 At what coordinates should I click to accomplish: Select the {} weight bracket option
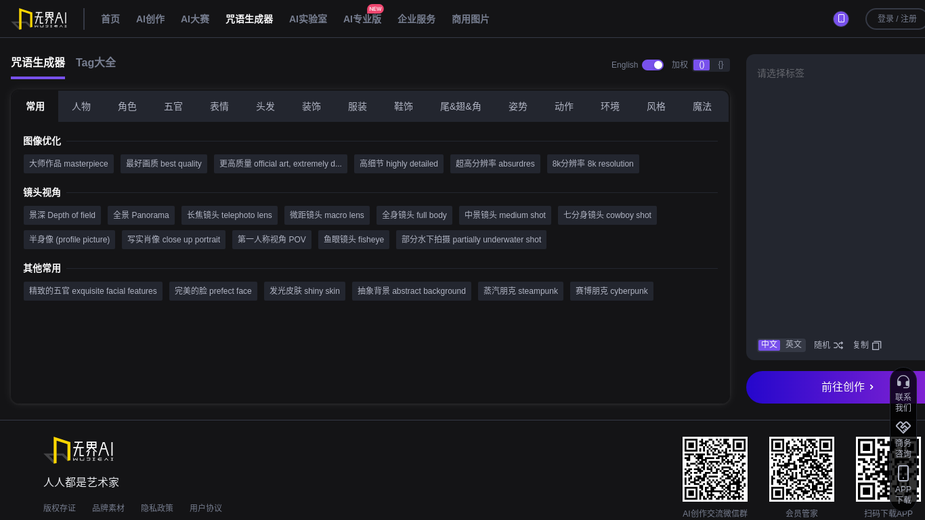point(720,65)
